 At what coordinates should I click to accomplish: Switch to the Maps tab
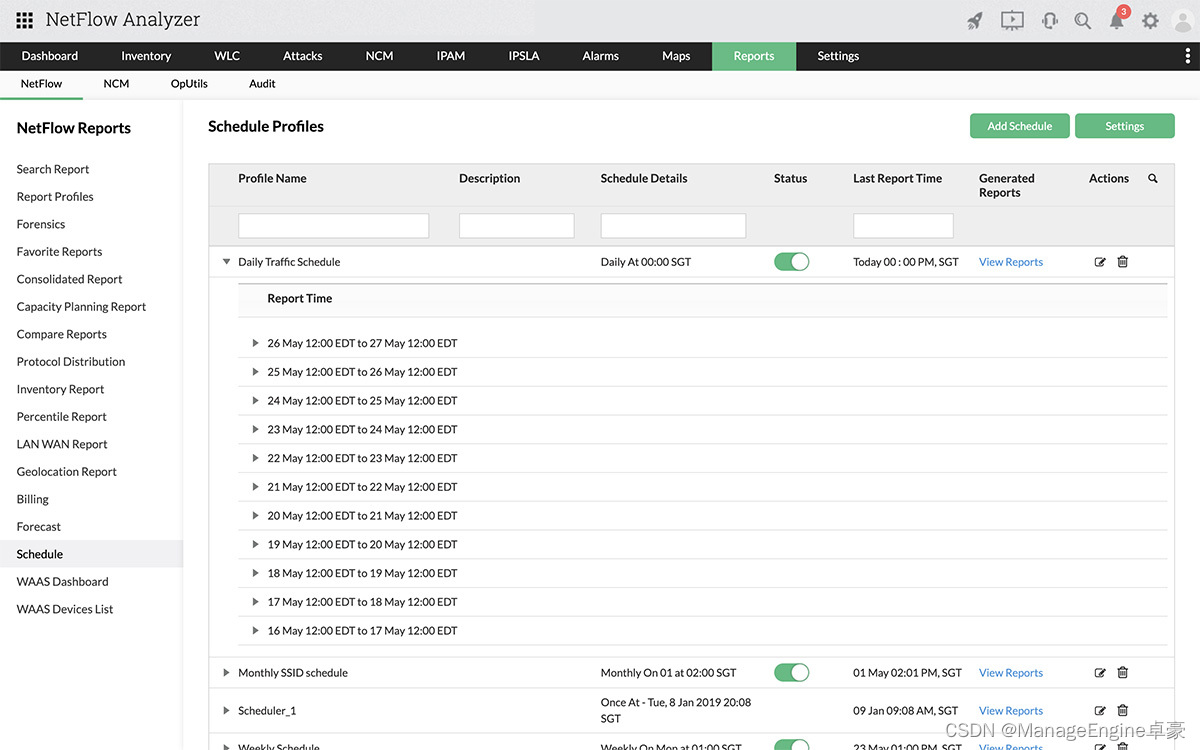tap(676, 56)
